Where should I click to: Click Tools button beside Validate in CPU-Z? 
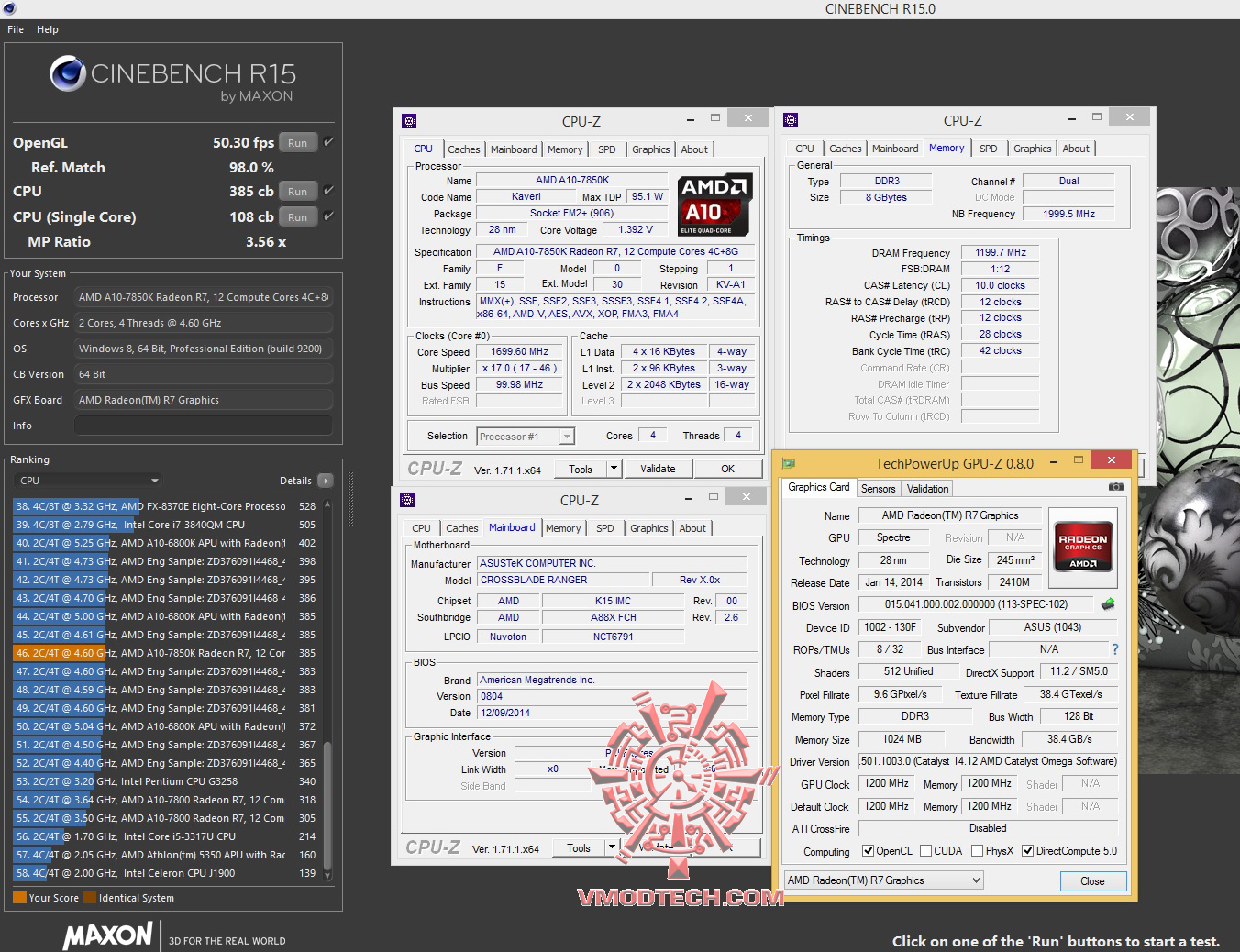click(581, 469)
